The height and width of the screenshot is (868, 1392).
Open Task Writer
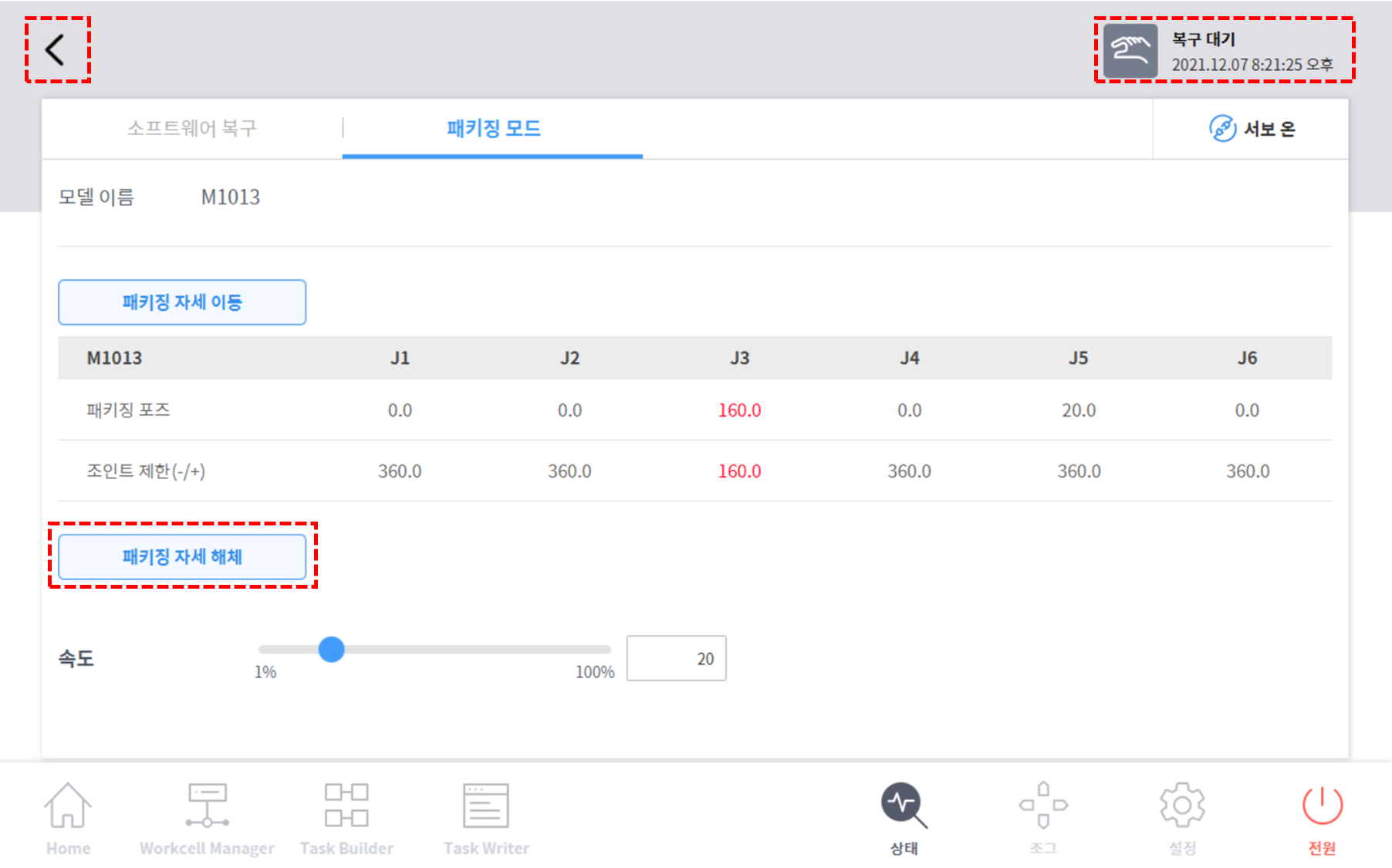point(486,818)
